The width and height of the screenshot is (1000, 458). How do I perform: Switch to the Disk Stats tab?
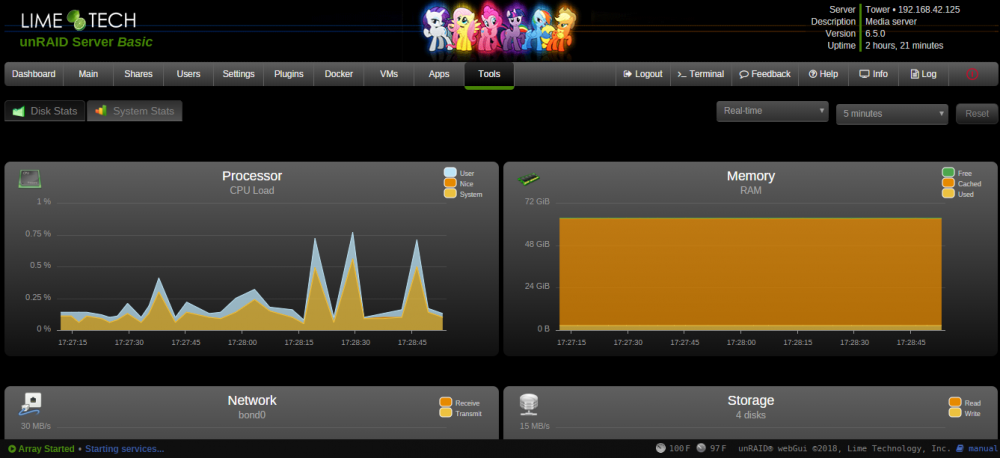[x=45, y=111]
